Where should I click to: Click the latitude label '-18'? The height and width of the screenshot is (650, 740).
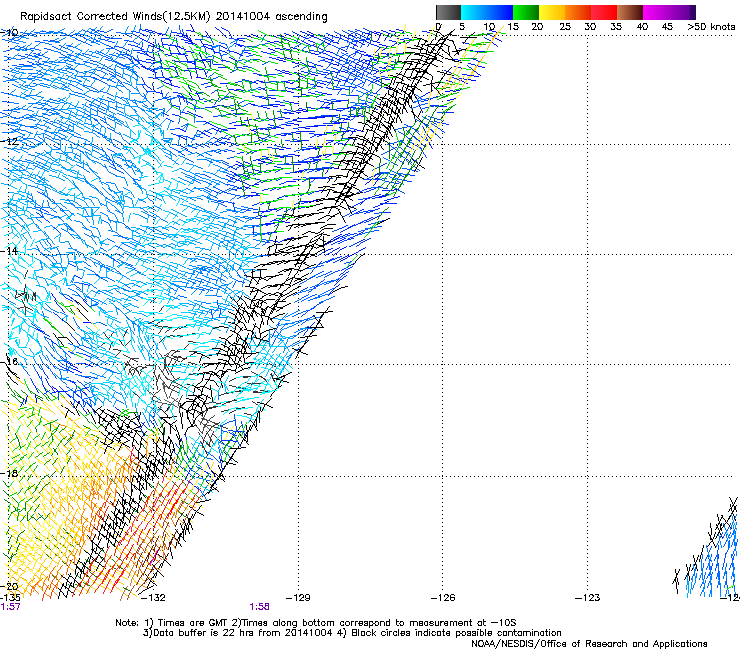[9, 473]
